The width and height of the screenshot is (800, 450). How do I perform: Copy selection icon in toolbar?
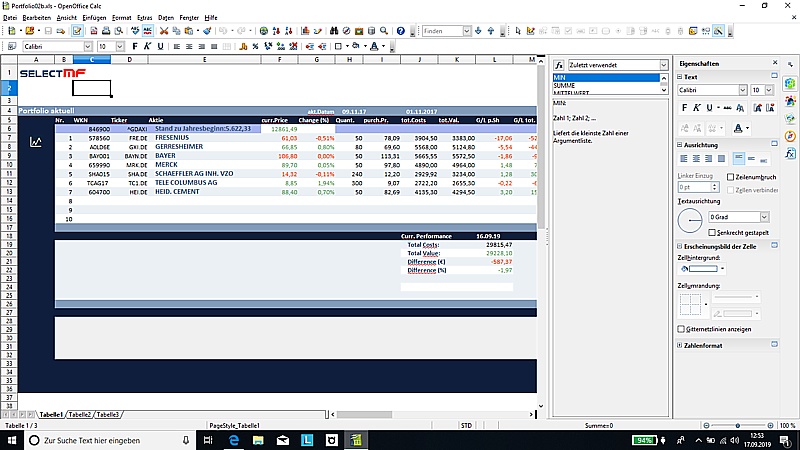coord(177,31)
